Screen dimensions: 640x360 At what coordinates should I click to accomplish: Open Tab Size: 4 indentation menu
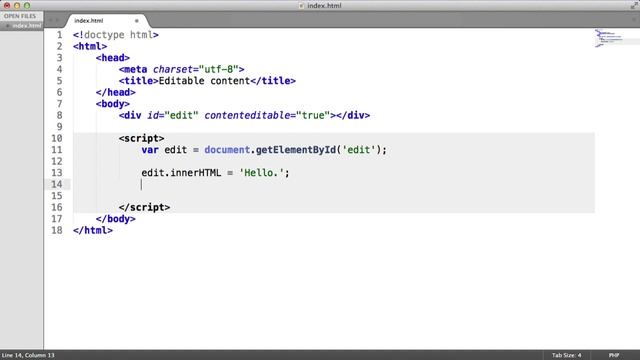pos(567,355)
